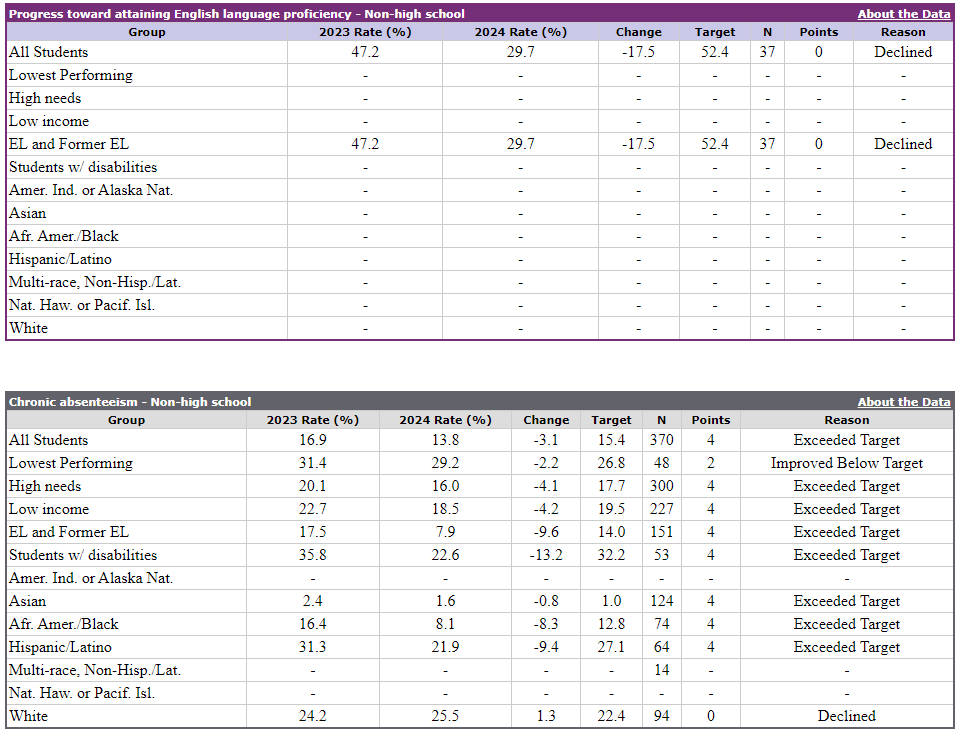Click Exceeded Target reason in the Asian row
Screen dimensions: 960x733
point(847,601)
